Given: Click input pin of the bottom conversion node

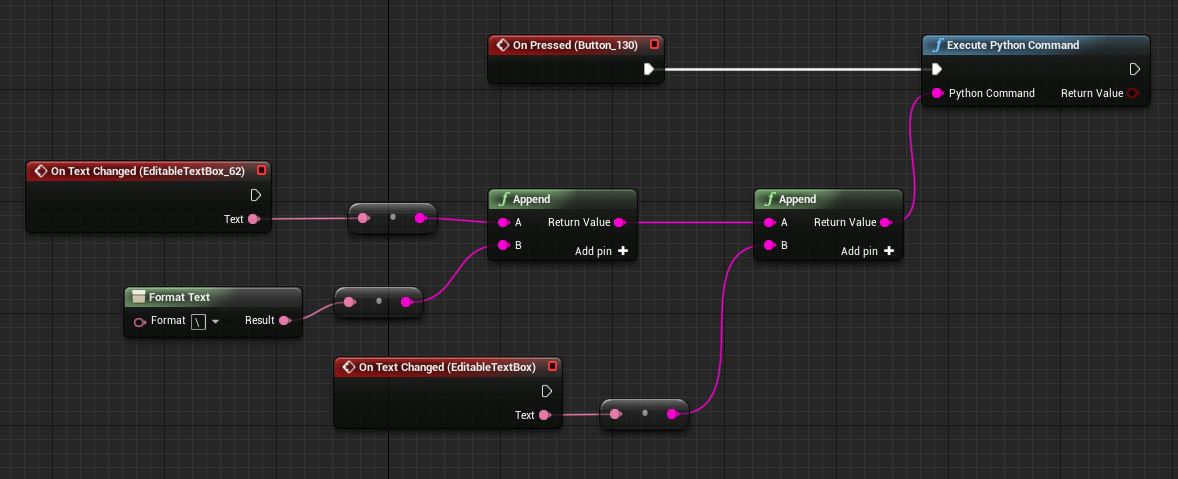Looking at the screenshot, I should (x=616, y=414).
